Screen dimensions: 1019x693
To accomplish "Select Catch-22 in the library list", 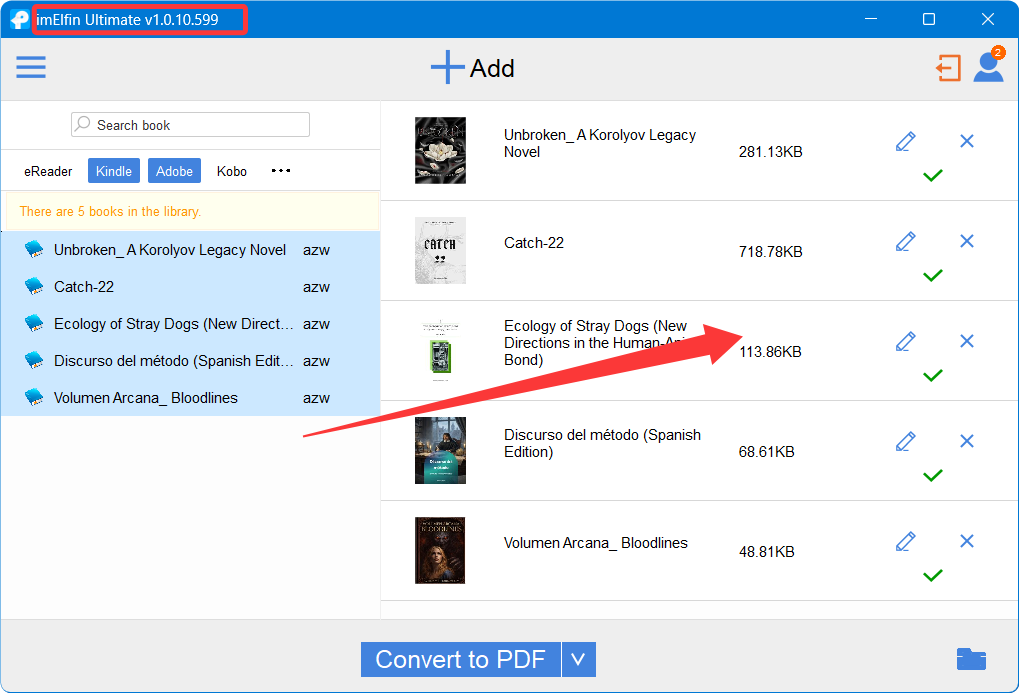I will [191, 287].
